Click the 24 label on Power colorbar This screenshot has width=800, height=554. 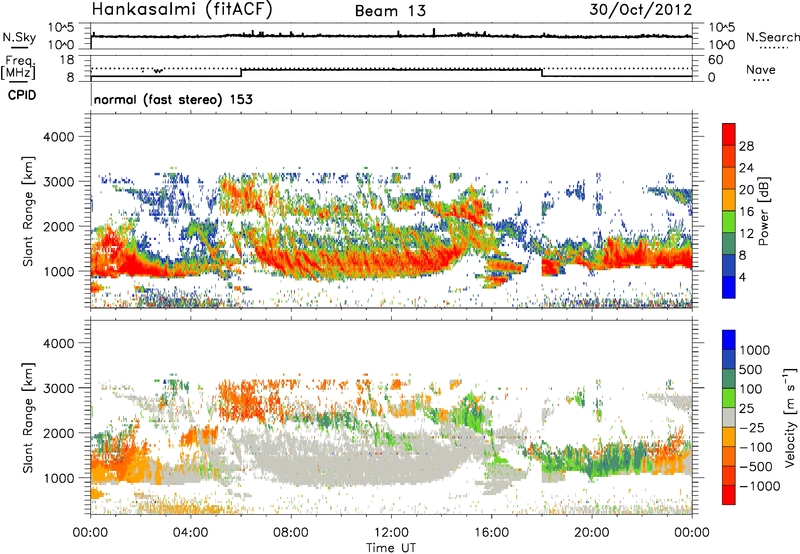(x=746, y=168)
